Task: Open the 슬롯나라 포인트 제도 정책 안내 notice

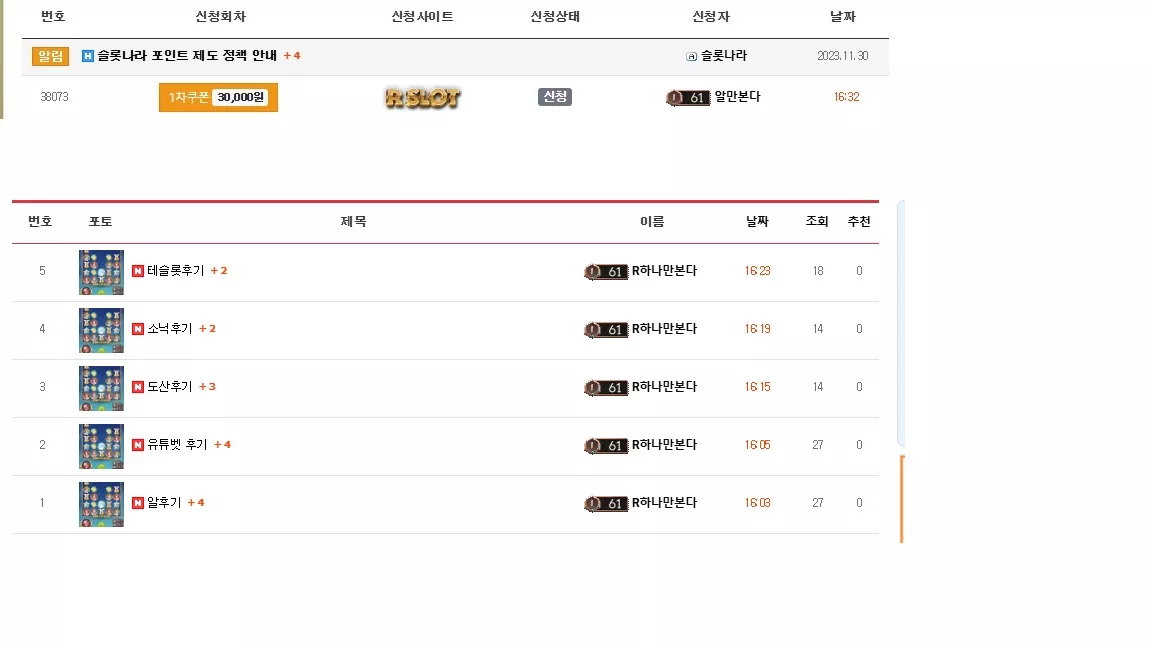Action: (187, 56)
